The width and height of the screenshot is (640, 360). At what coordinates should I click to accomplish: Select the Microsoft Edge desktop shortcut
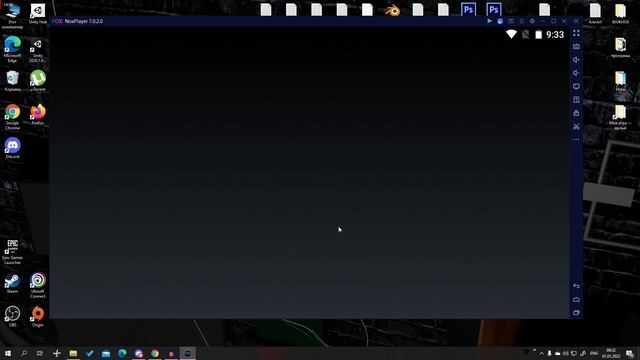tap(12, 49)
